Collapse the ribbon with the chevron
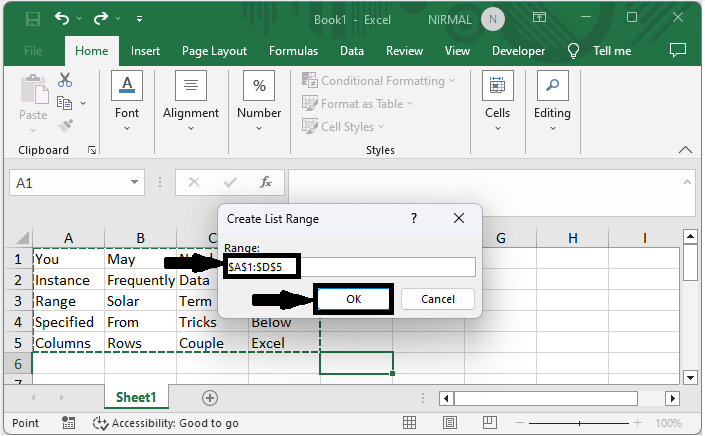The width and height of the screenshot is (705, 436). [x=685, y=150]
